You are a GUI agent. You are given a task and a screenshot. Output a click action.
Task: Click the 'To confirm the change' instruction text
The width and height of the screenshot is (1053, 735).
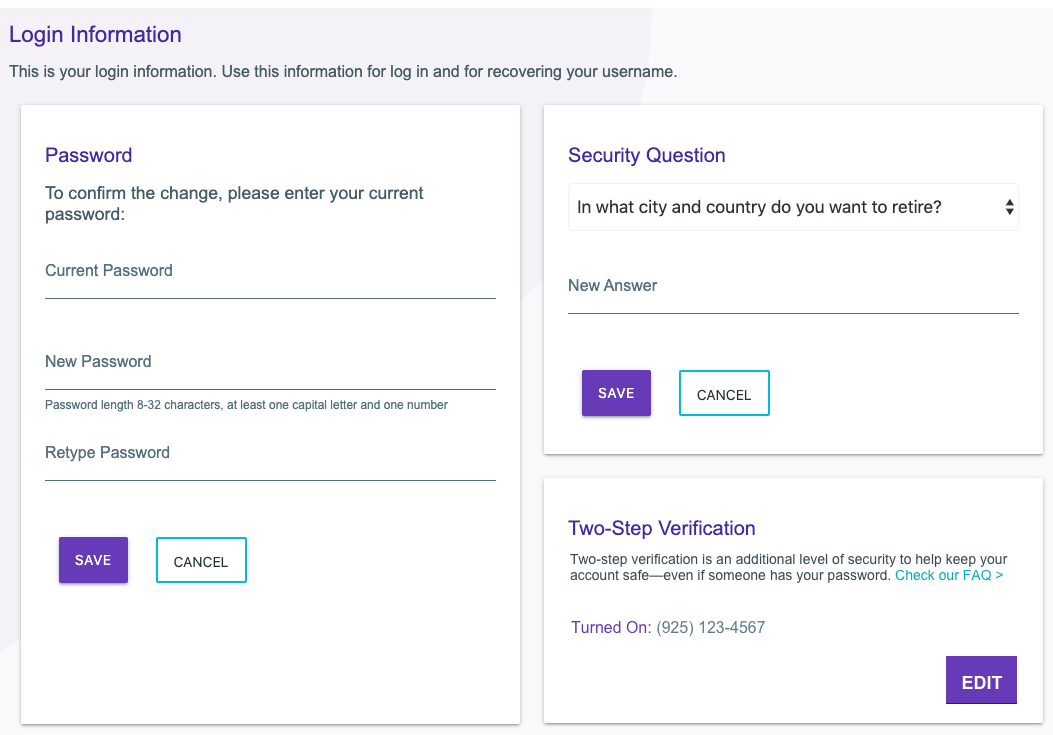[234, 204]
